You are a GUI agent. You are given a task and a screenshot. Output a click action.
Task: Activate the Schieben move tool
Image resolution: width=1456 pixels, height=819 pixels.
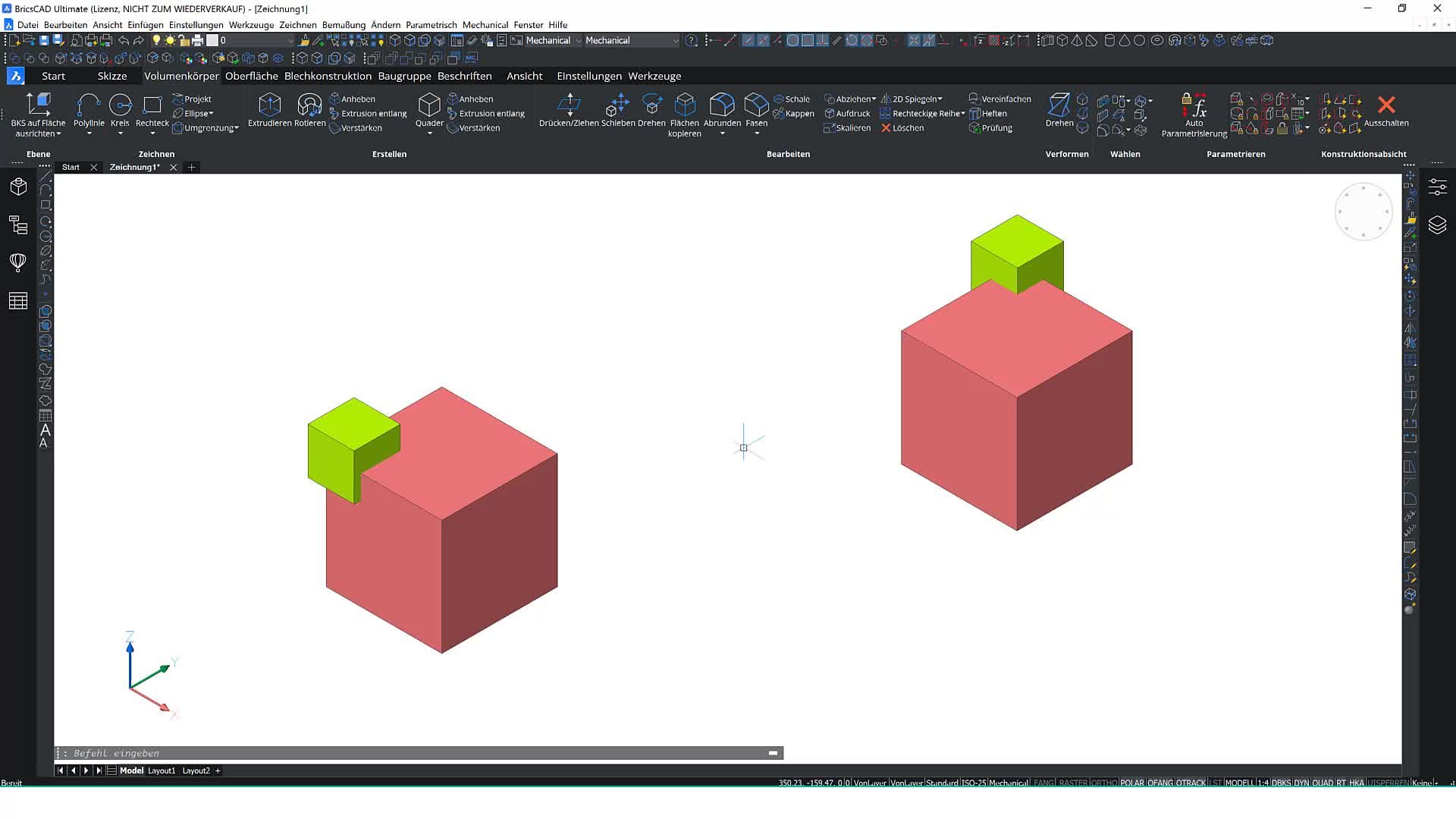click(x=618, y=109)
